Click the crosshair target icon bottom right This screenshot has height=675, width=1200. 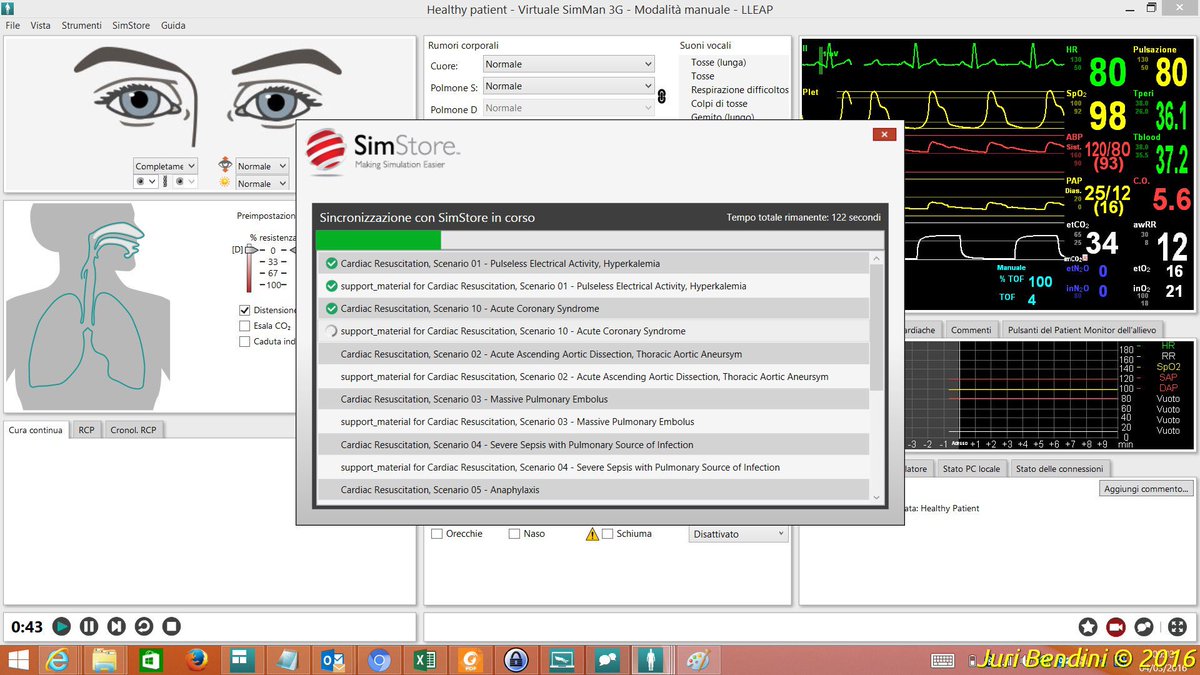click(x=1177, y=627)
